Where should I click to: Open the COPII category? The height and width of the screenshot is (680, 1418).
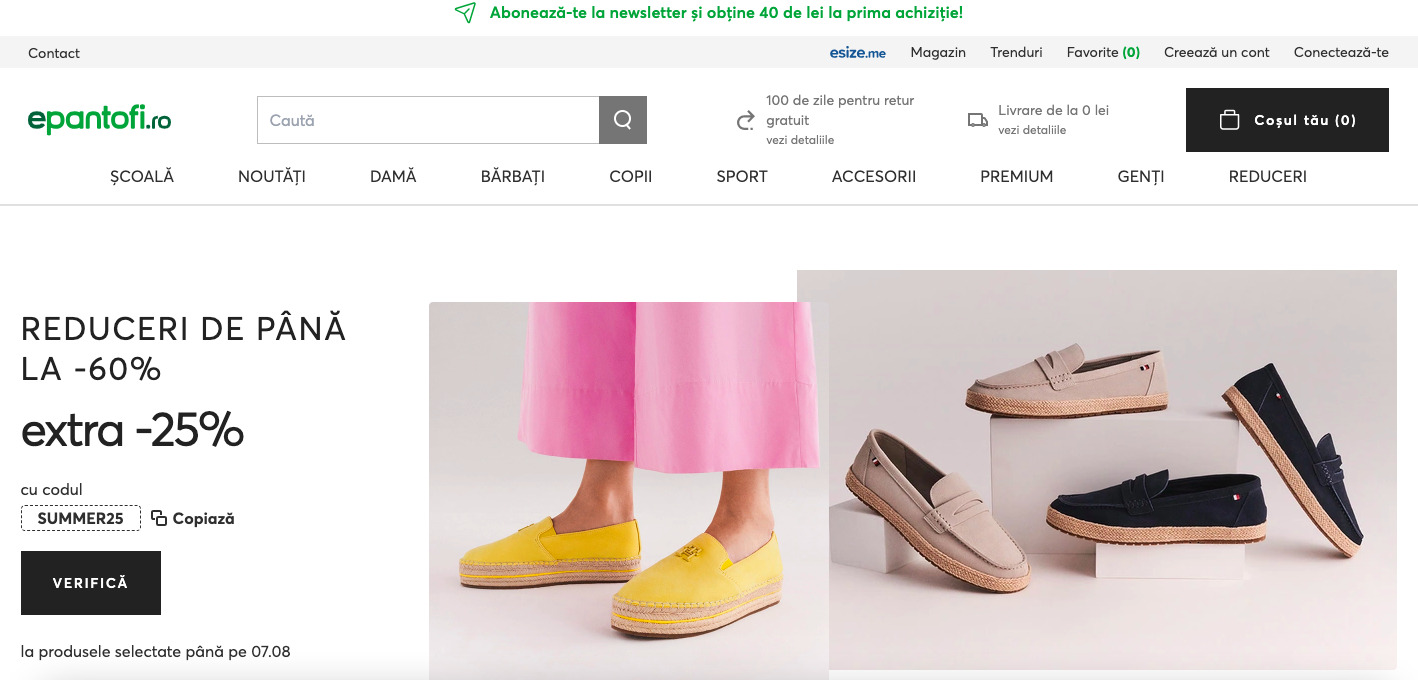pos(631,176)
